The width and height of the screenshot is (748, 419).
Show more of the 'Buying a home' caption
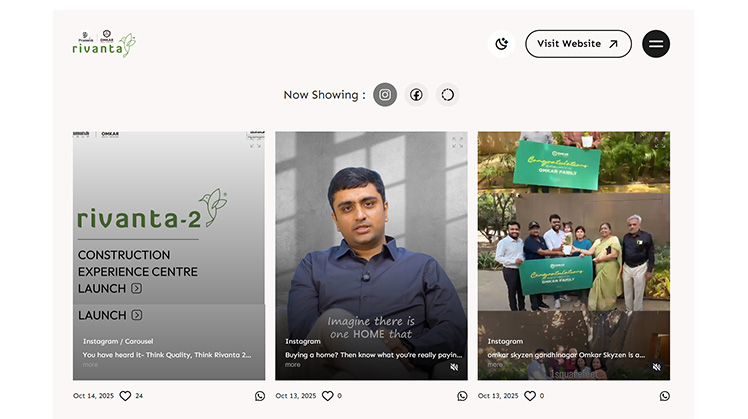[293, 365]
